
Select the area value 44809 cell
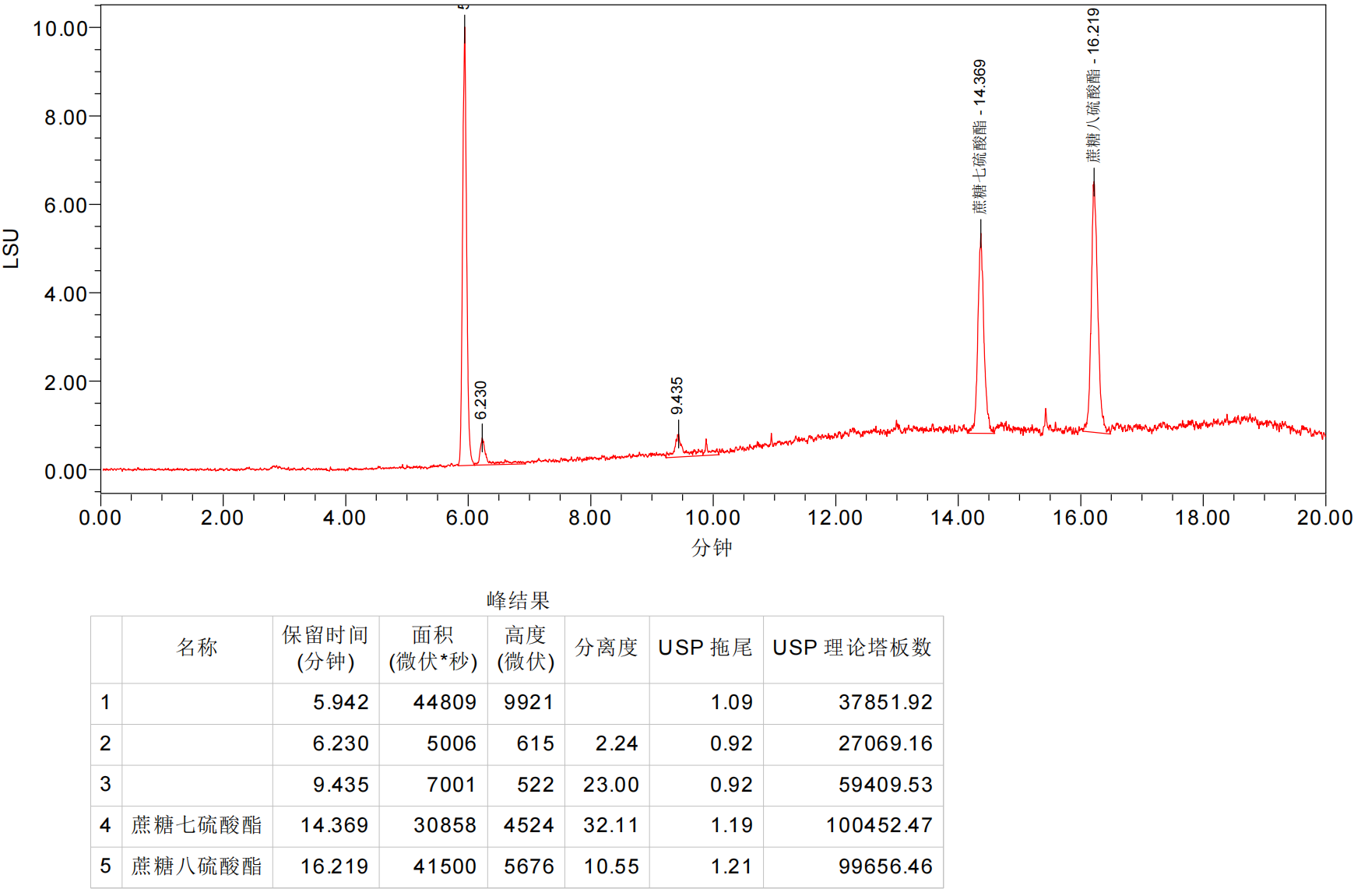[x=444, y=702]
